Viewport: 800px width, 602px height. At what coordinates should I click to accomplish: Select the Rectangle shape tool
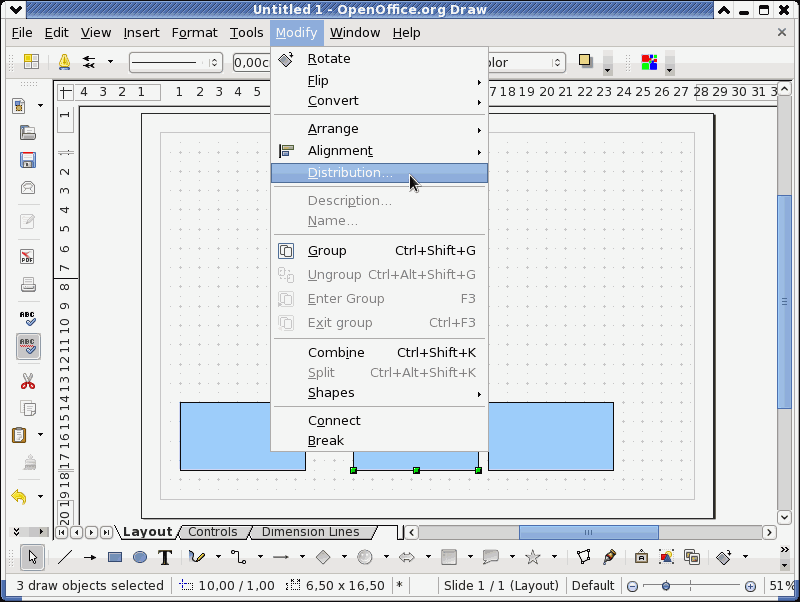[115, 557]
